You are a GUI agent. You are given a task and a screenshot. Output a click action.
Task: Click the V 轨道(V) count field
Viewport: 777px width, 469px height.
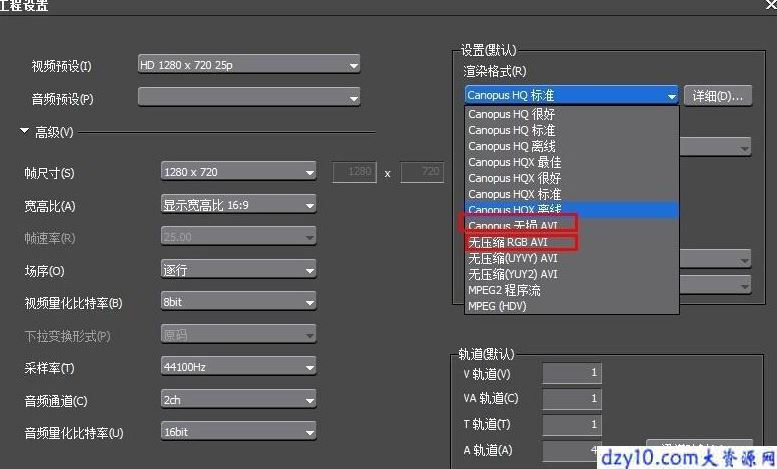(x=572, y=373)
